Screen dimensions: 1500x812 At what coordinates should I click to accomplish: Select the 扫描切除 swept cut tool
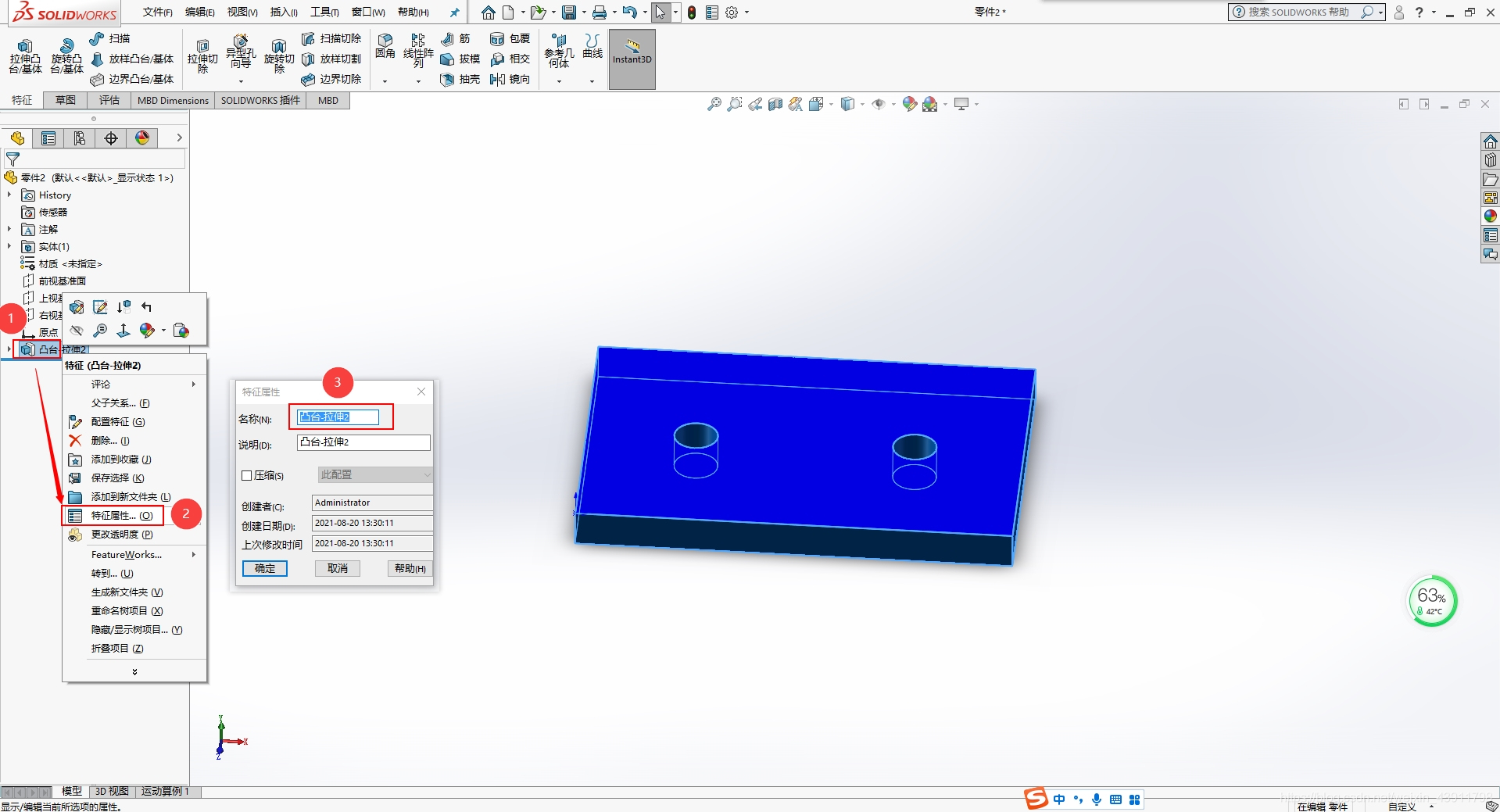(x=331, y=38)
